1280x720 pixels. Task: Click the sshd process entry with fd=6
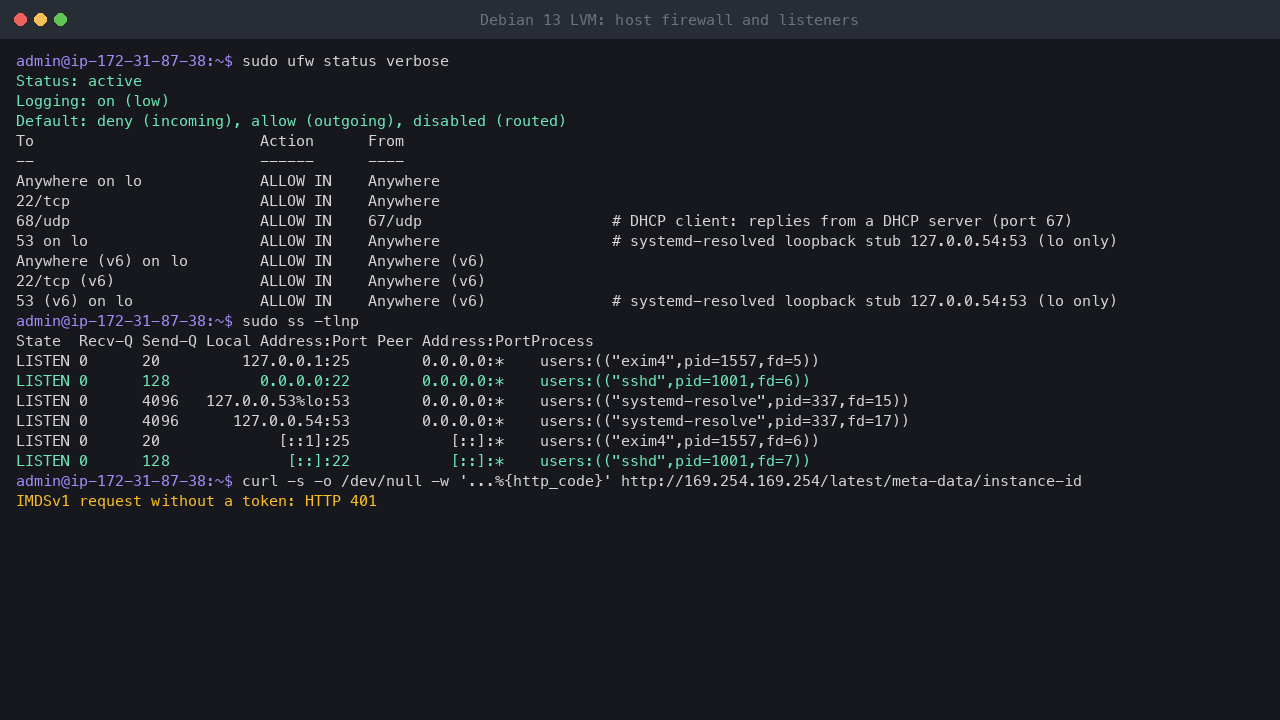pyautogui.click(x=675, y=381)
